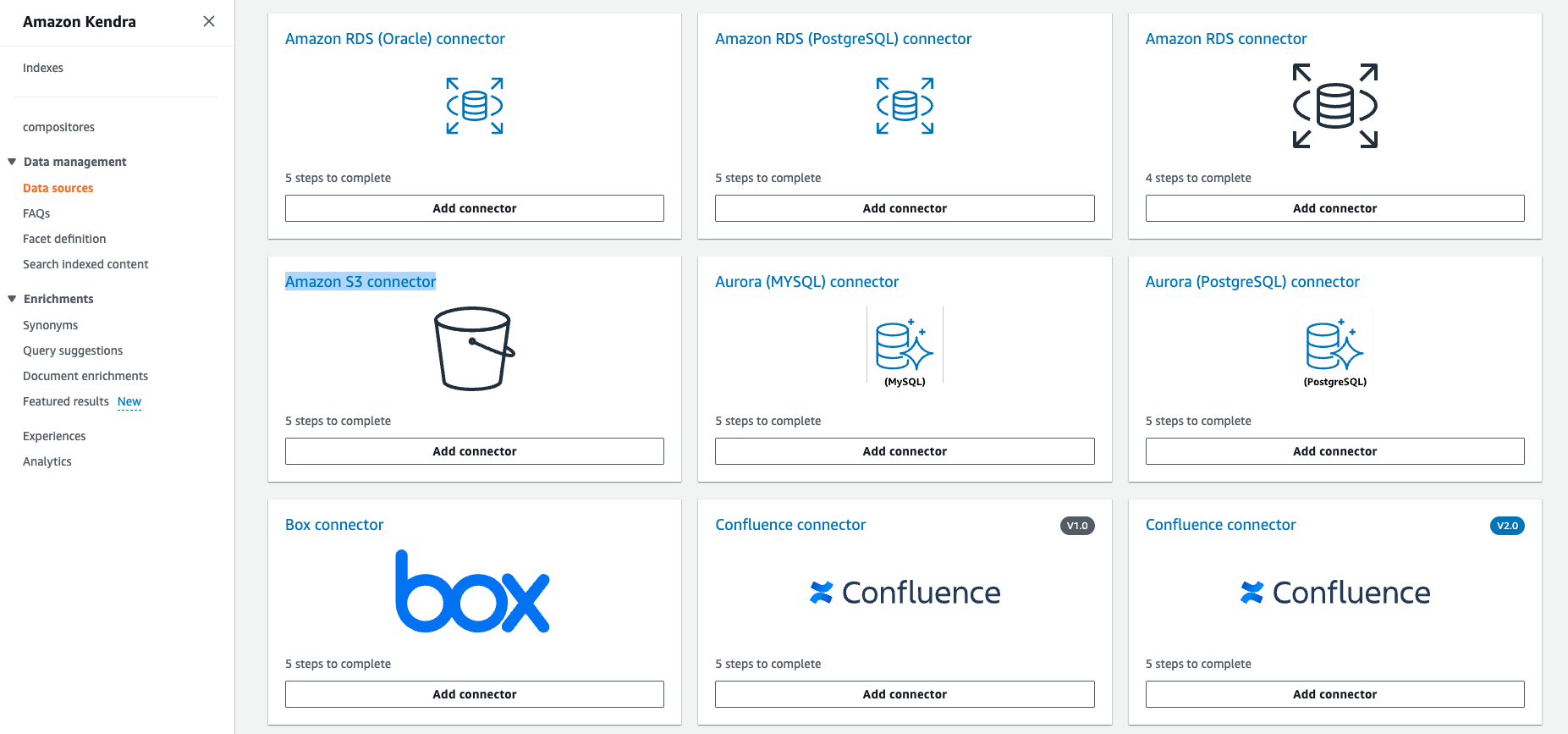Click the Box logo
Viewport: 1568px width, 734px height.
tap(473, 591)
